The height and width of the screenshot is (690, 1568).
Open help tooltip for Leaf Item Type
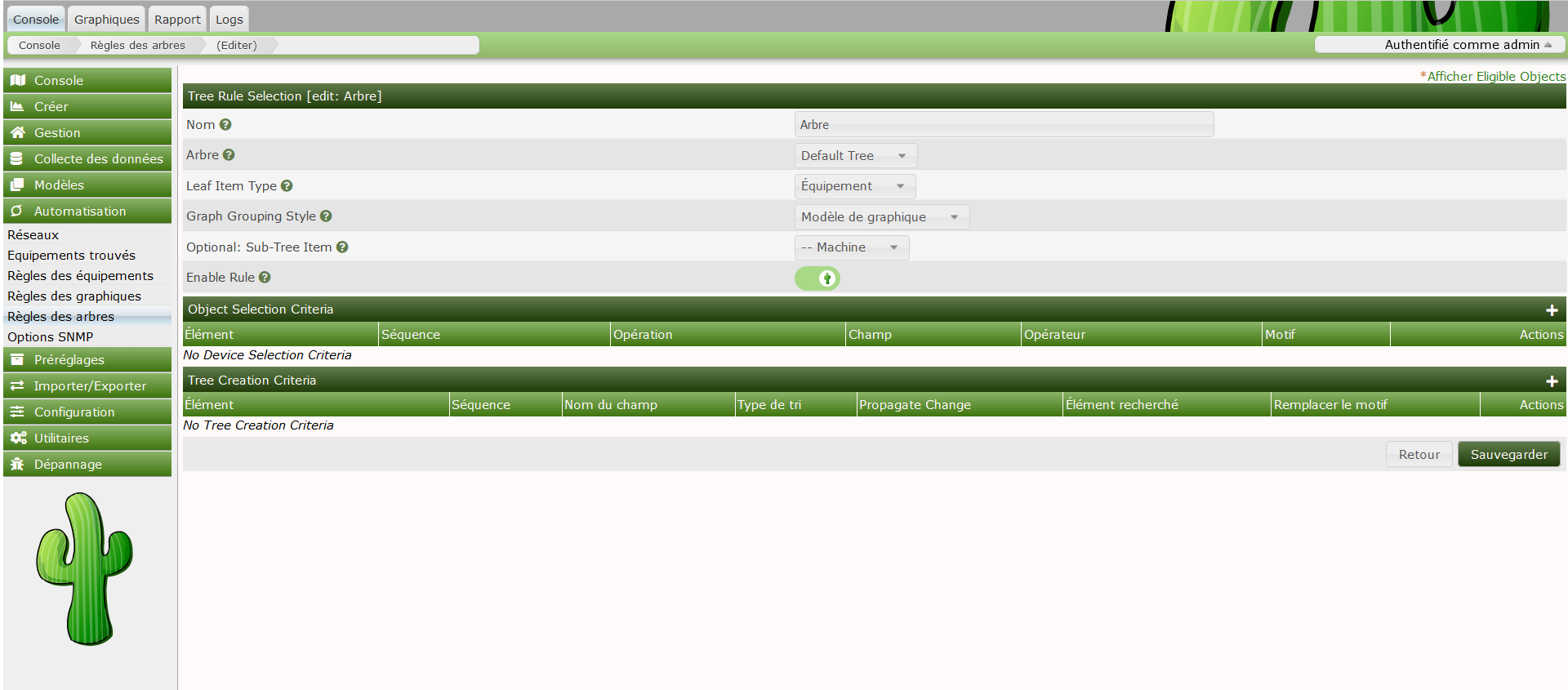[x=287, y=186]
